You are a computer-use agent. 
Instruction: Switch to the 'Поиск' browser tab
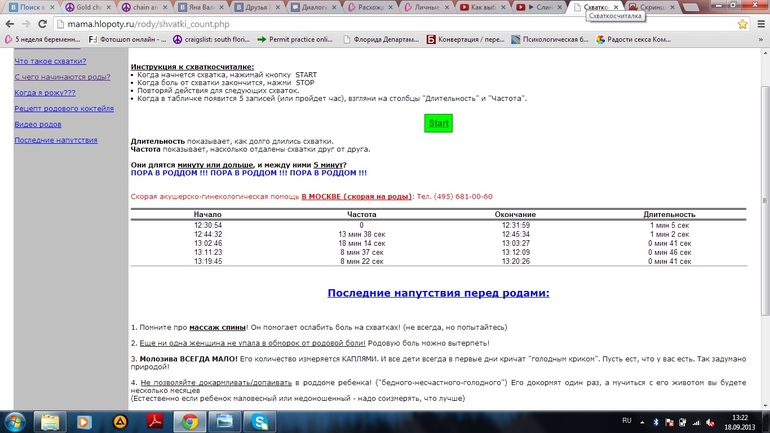[x=30, y=7]
